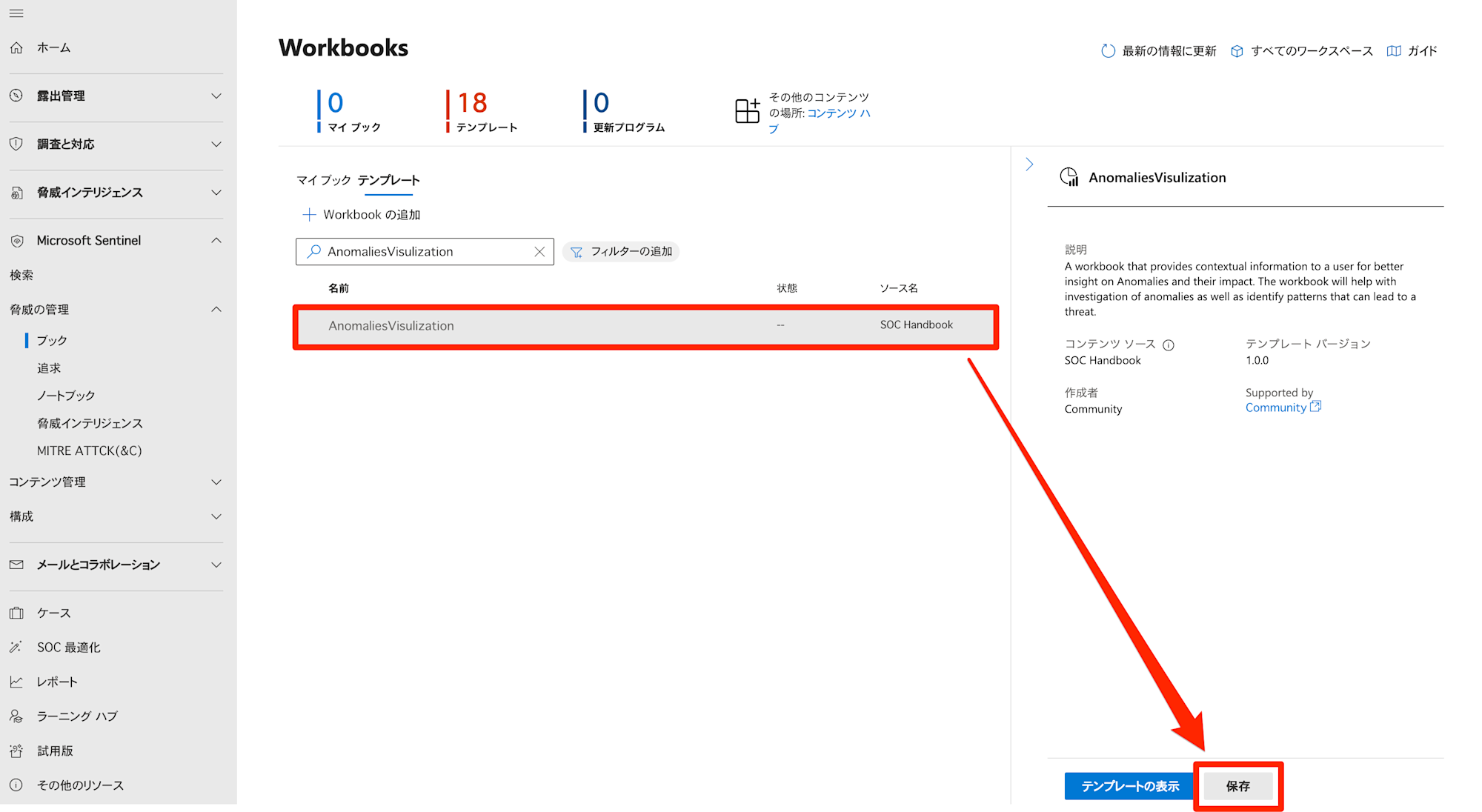This screenshot has height=812, width=1482.
Task: Click the ケース briefcase icon
Action: pyautogui.click(x=16, y=613)
